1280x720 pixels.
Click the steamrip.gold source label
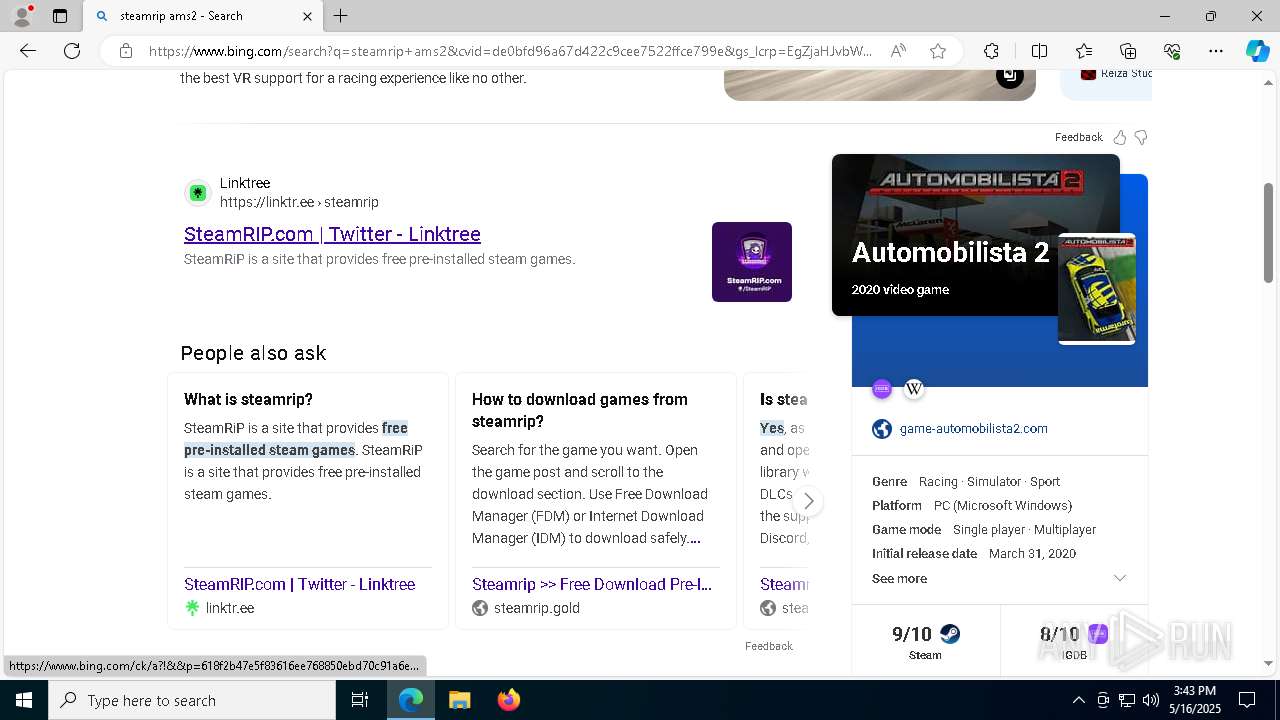click(537, 608)
